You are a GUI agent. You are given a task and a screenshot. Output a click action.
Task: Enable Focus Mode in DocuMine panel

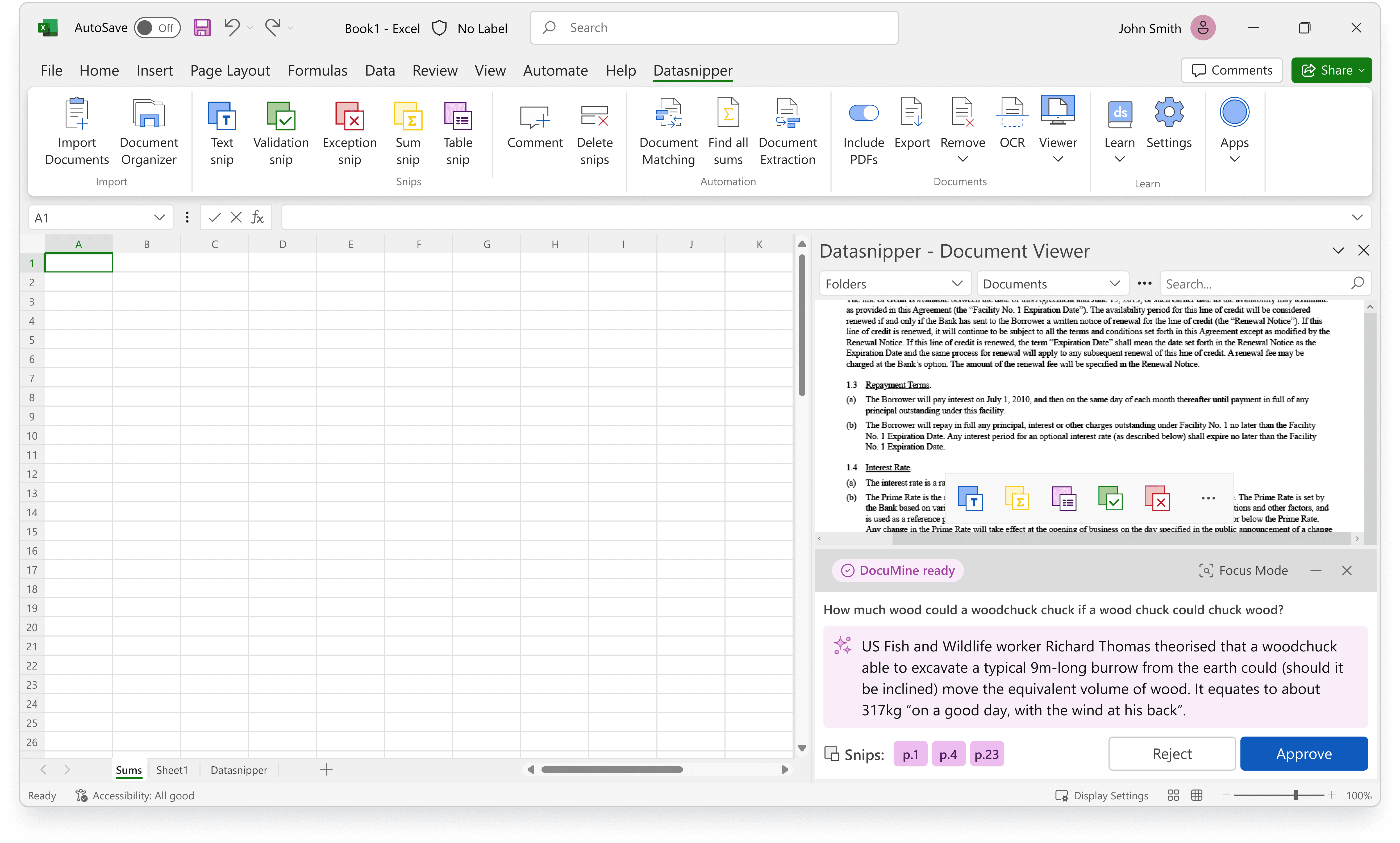click(x=1243, y=570)
